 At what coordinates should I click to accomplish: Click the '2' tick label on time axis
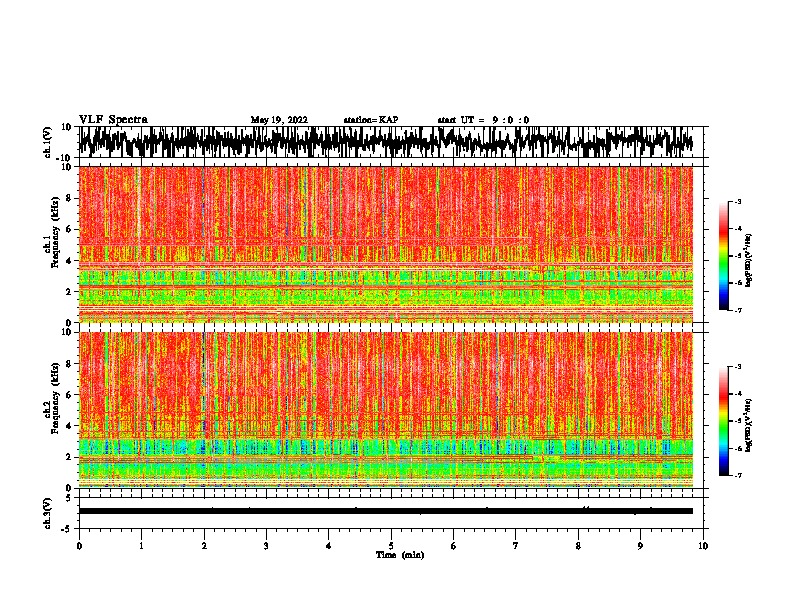[x=204, y=546]
